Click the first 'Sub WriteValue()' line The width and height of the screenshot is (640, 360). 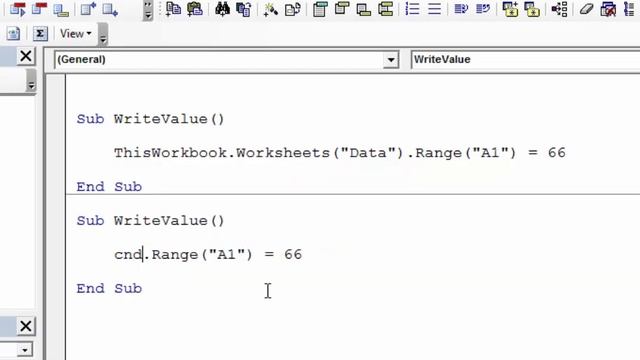coord(150,119)
